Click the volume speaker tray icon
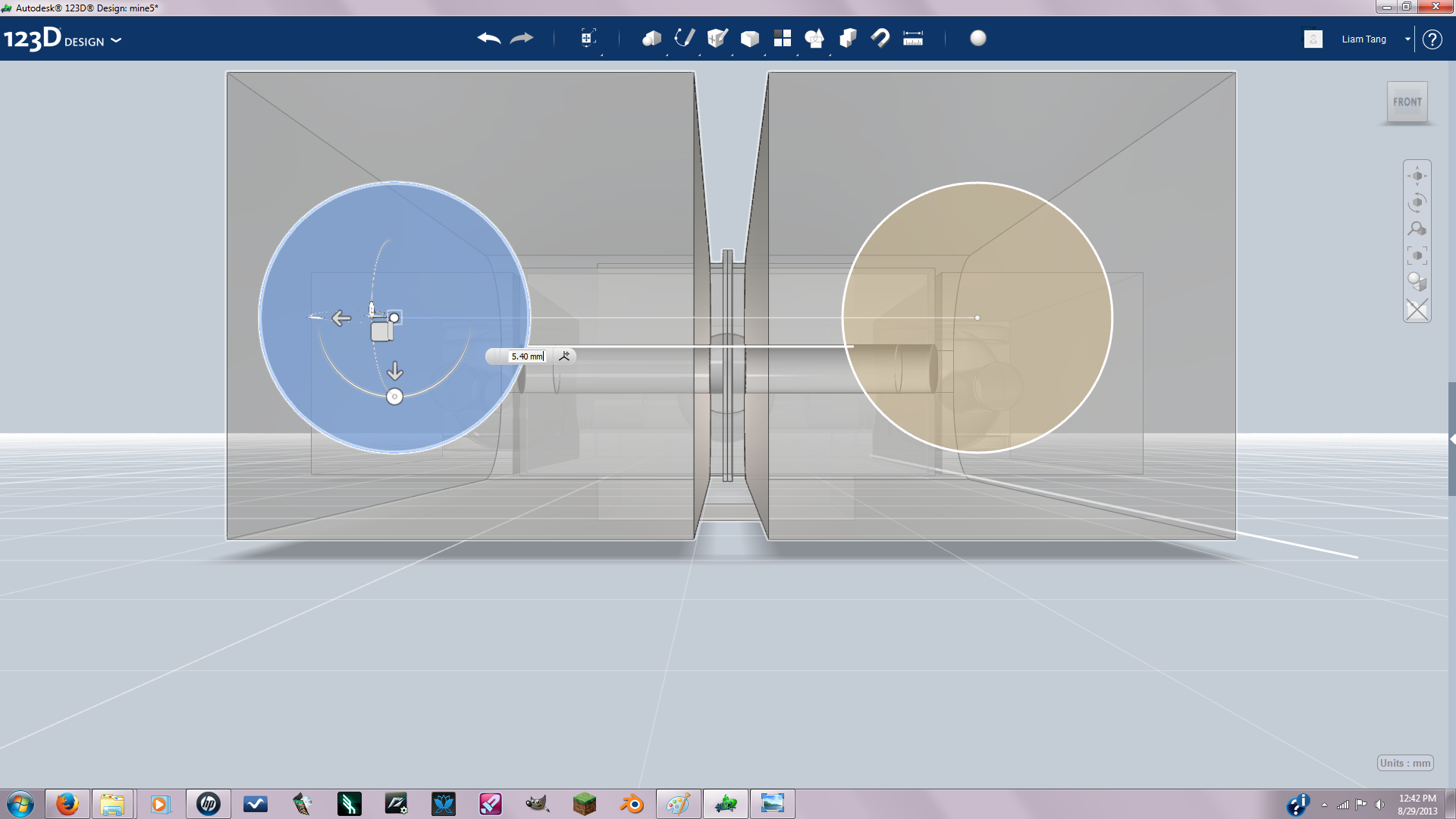 (1379, 805)
